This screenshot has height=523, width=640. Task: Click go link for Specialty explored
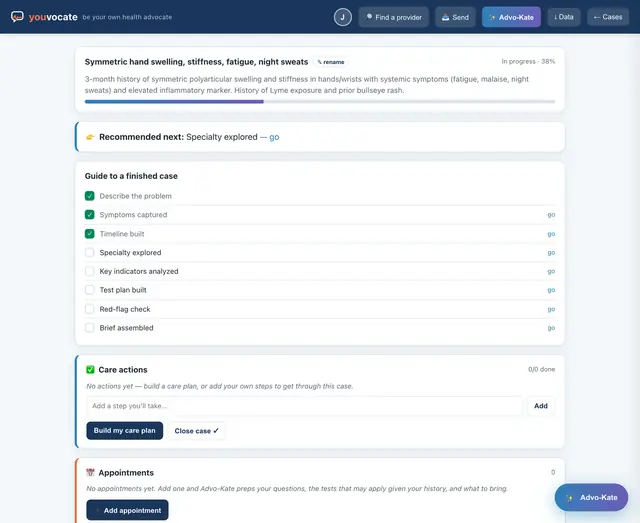coord(551,253)
